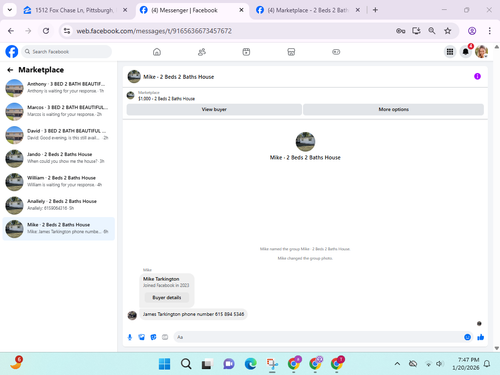Open the Watch video icon

click(x=246, y=52)
